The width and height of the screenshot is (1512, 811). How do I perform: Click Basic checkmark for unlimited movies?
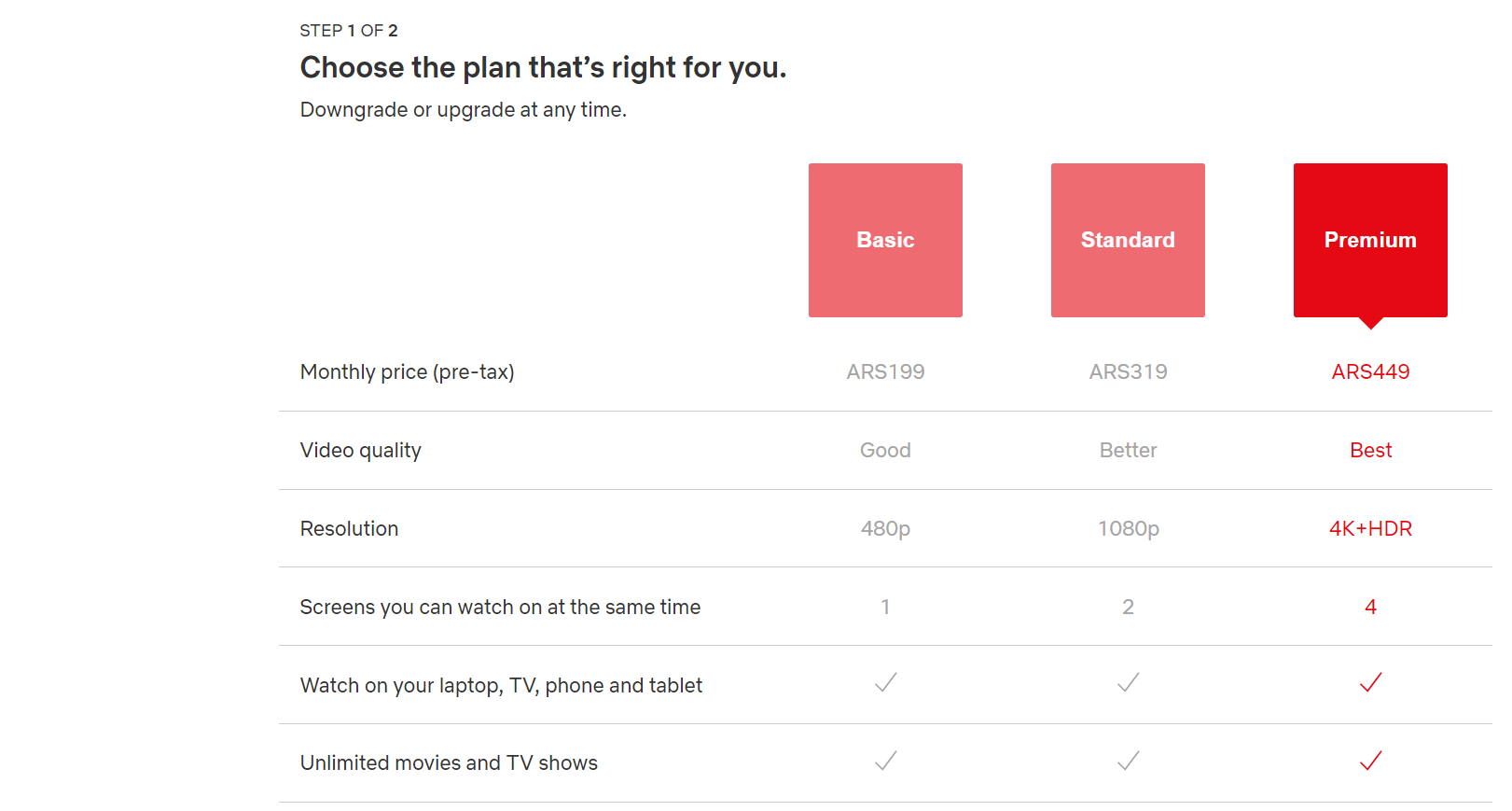885,762
